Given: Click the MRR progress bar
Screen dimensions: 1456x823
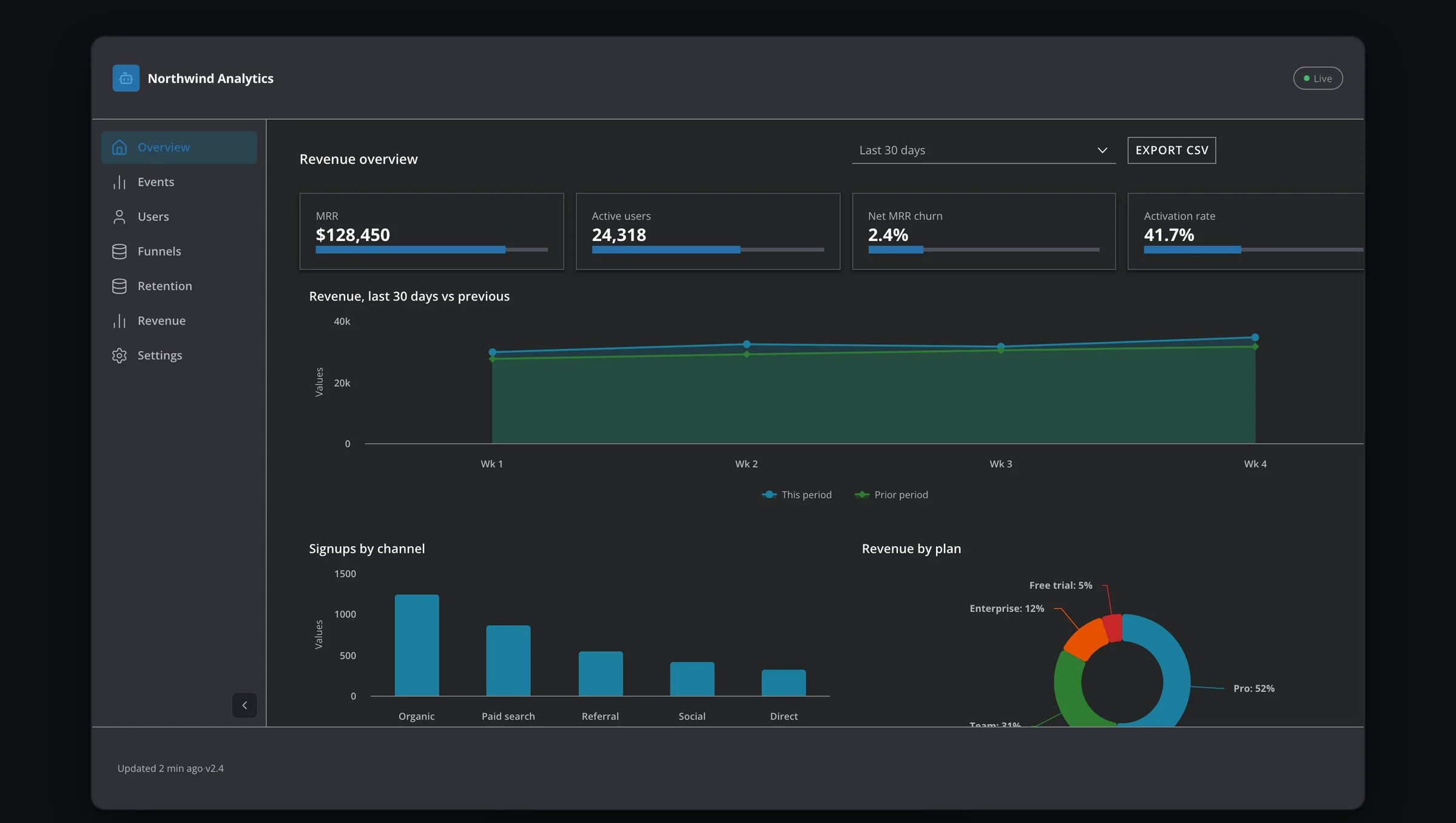Looking at the screenshot, I should tap(431, 249).
